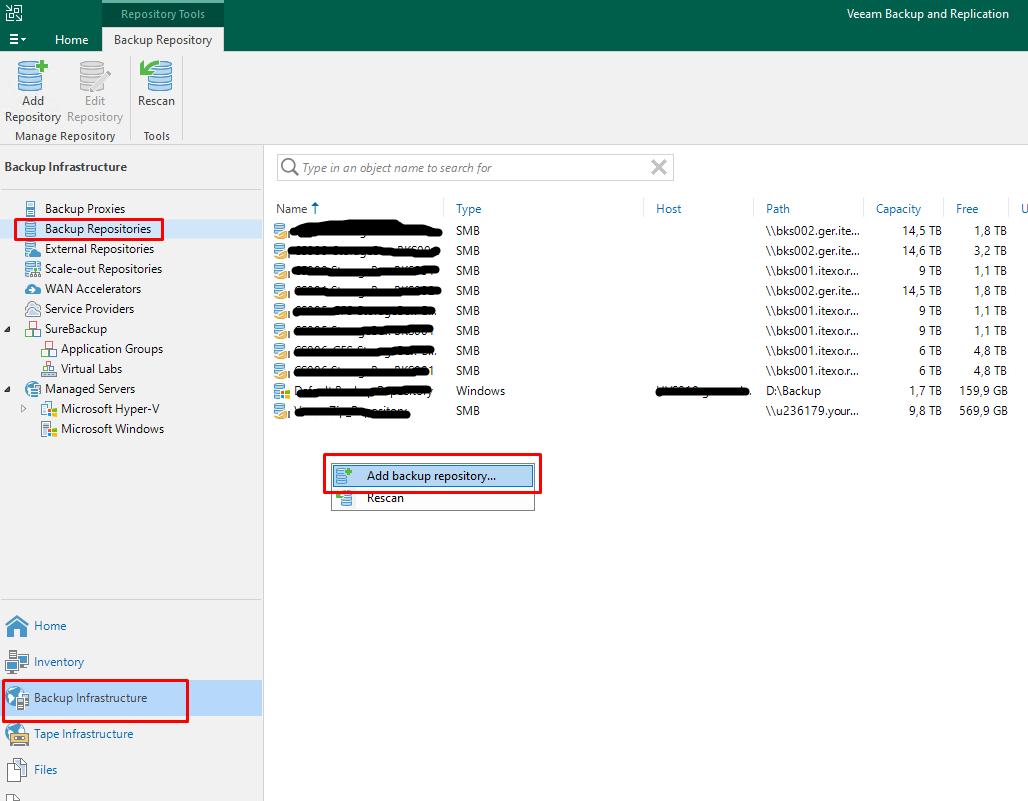This screenshot has height=801, width=1028.
Task: Click the Rescan ribbon icon
Action: [156, 75]
